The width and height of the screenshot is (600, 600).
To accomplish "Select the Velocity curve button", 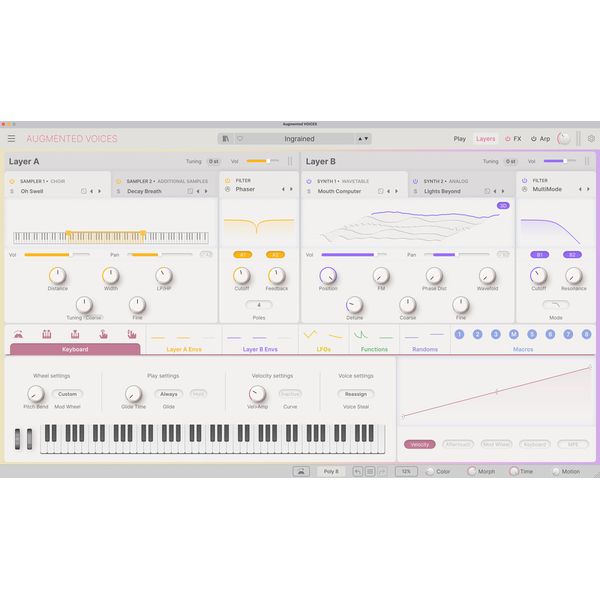I will point(420,444).
